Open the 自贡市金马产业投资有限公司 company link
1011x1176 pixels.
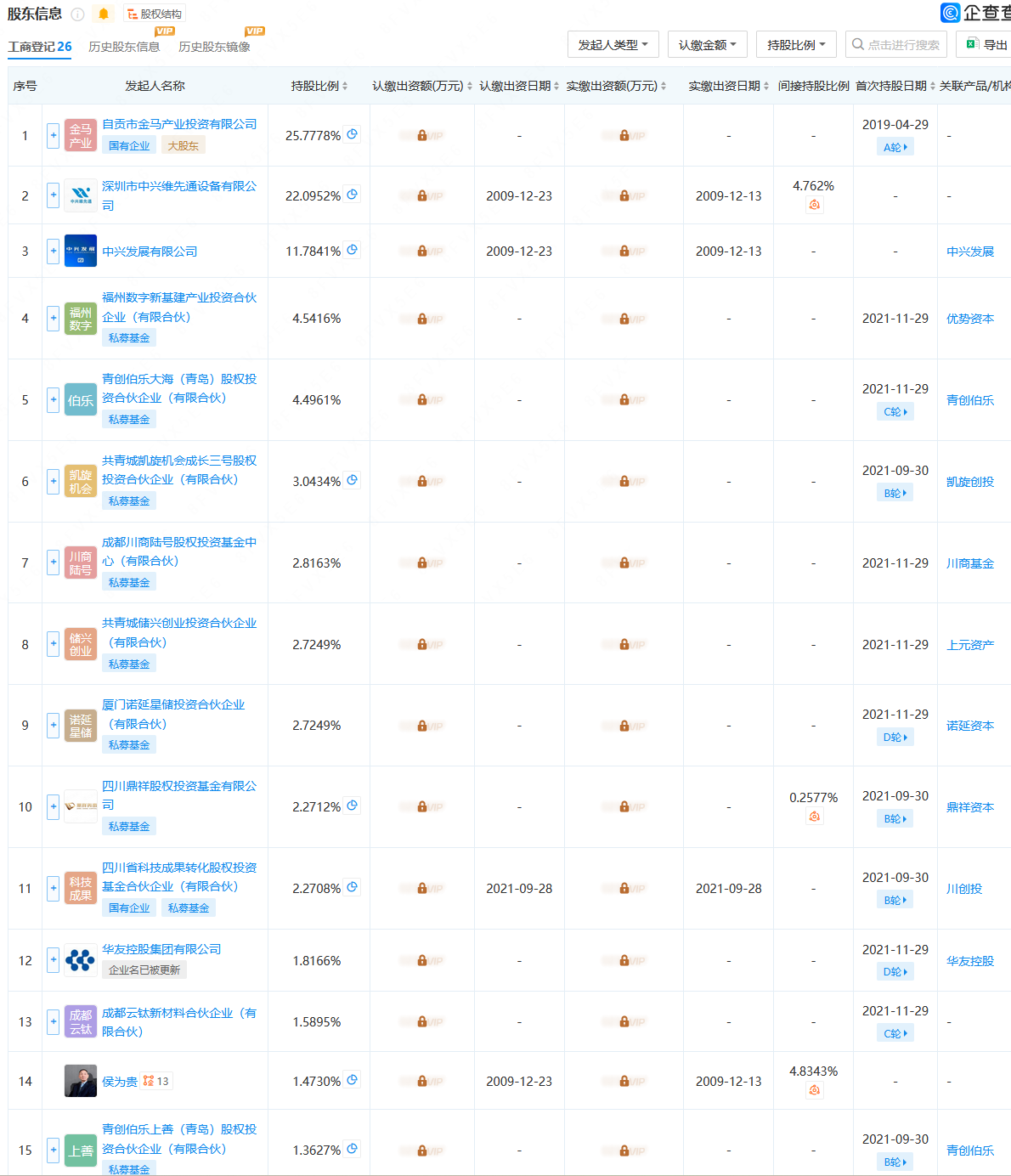point(179,124)
